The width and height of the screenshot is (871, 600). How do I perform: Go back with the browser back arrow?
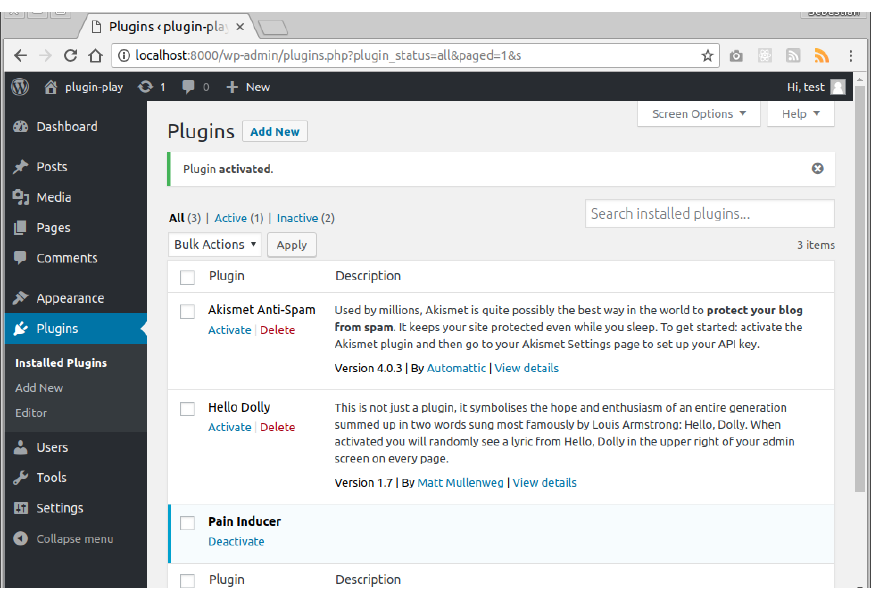point(21,56)
